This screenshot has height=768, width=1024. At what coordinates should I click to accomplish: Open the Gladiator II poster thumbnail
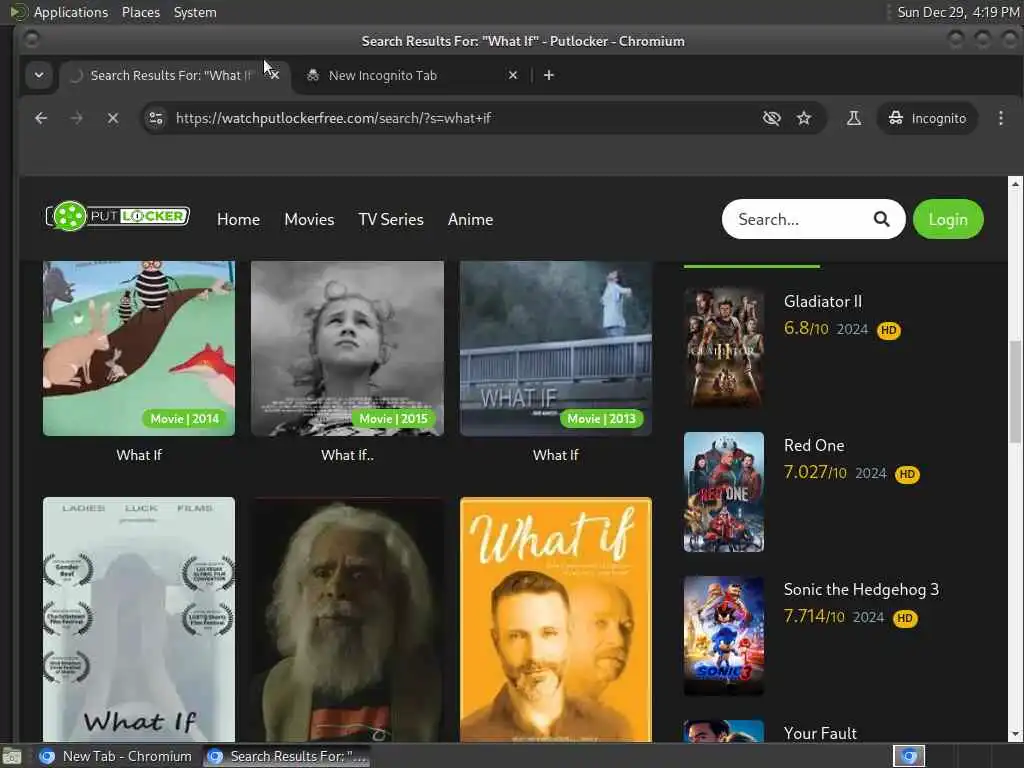(x=724, y=347)
